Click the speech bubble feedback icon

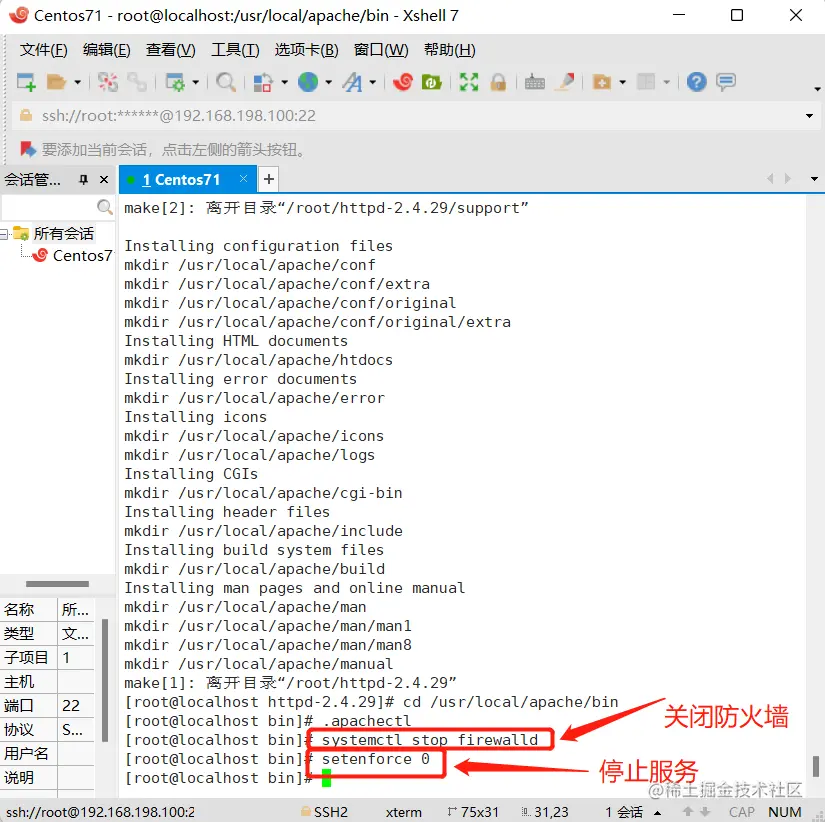[726, 82]
